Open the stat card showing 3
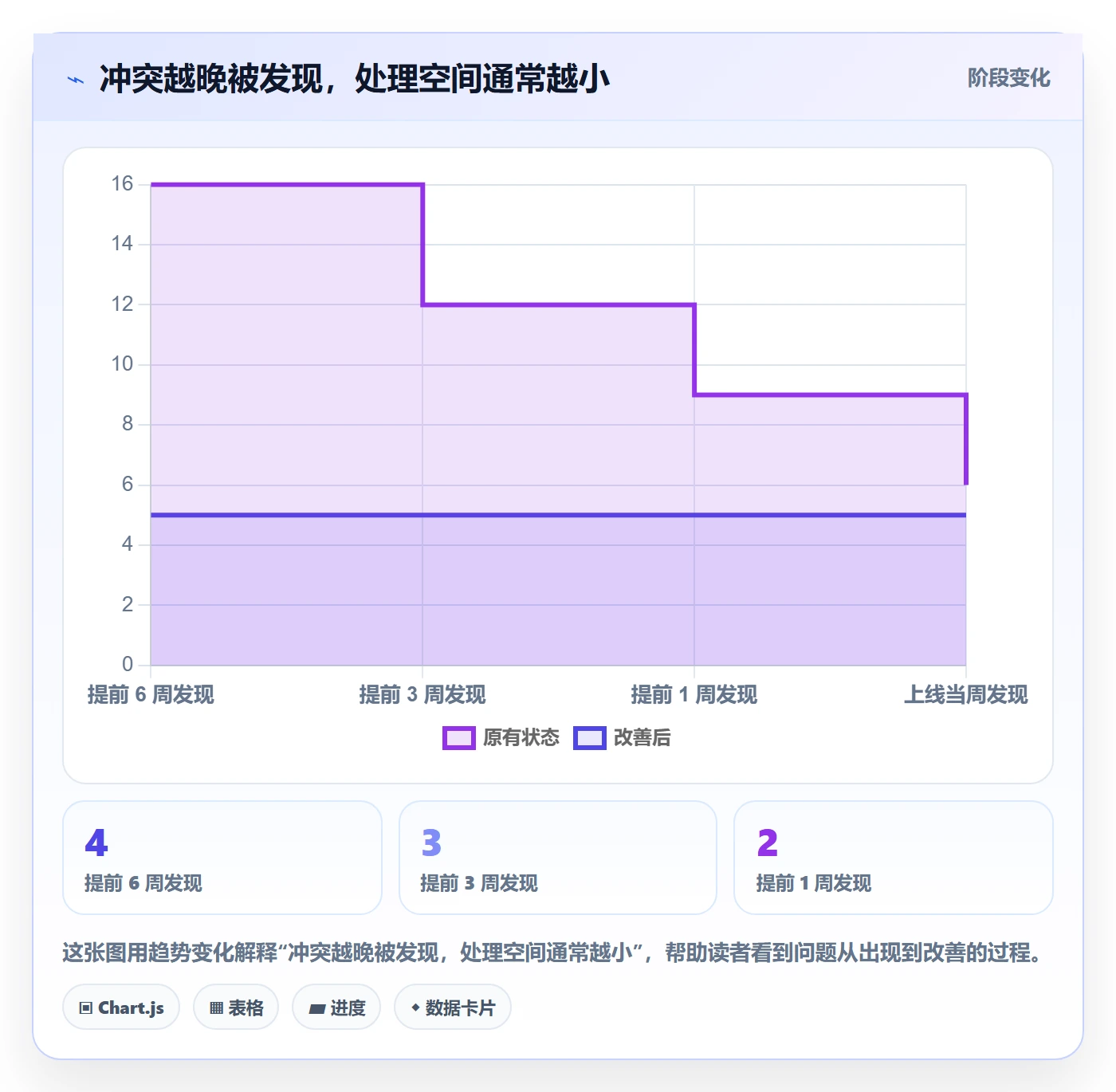This screenshot has width=1116, height=1092. click(558, 858)
